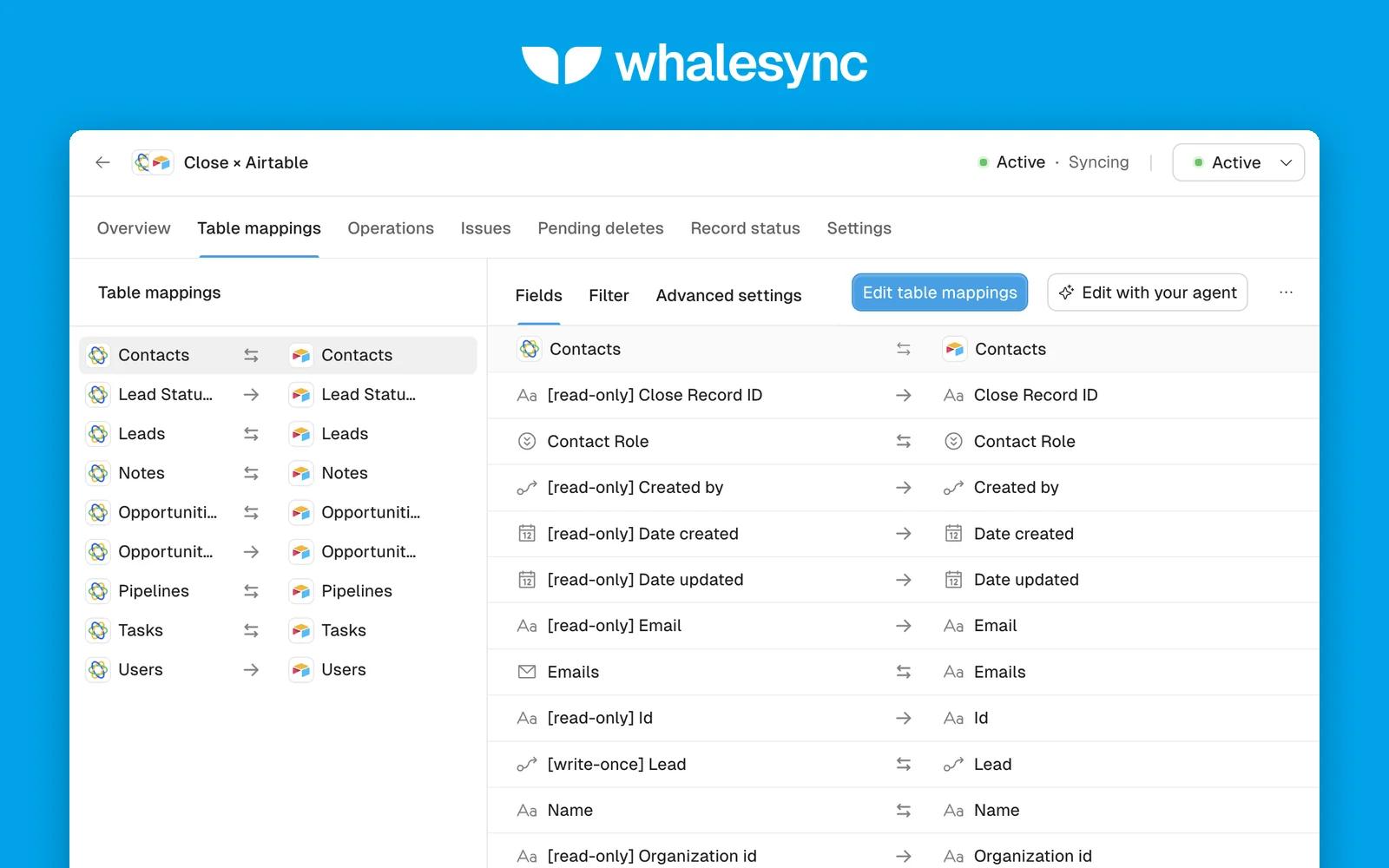The width and height of the screenshot is (1389, 868).
Task: Click the sync icon for Contact Role field
Action: point(903,441)
